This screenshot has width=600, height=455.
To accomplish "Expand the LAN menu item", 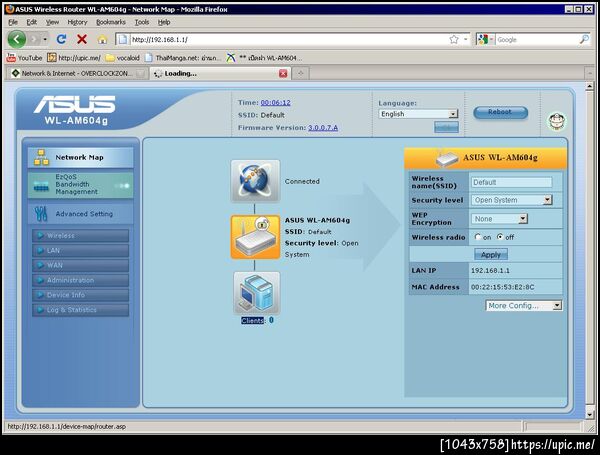I will click(x=80, y=251).
